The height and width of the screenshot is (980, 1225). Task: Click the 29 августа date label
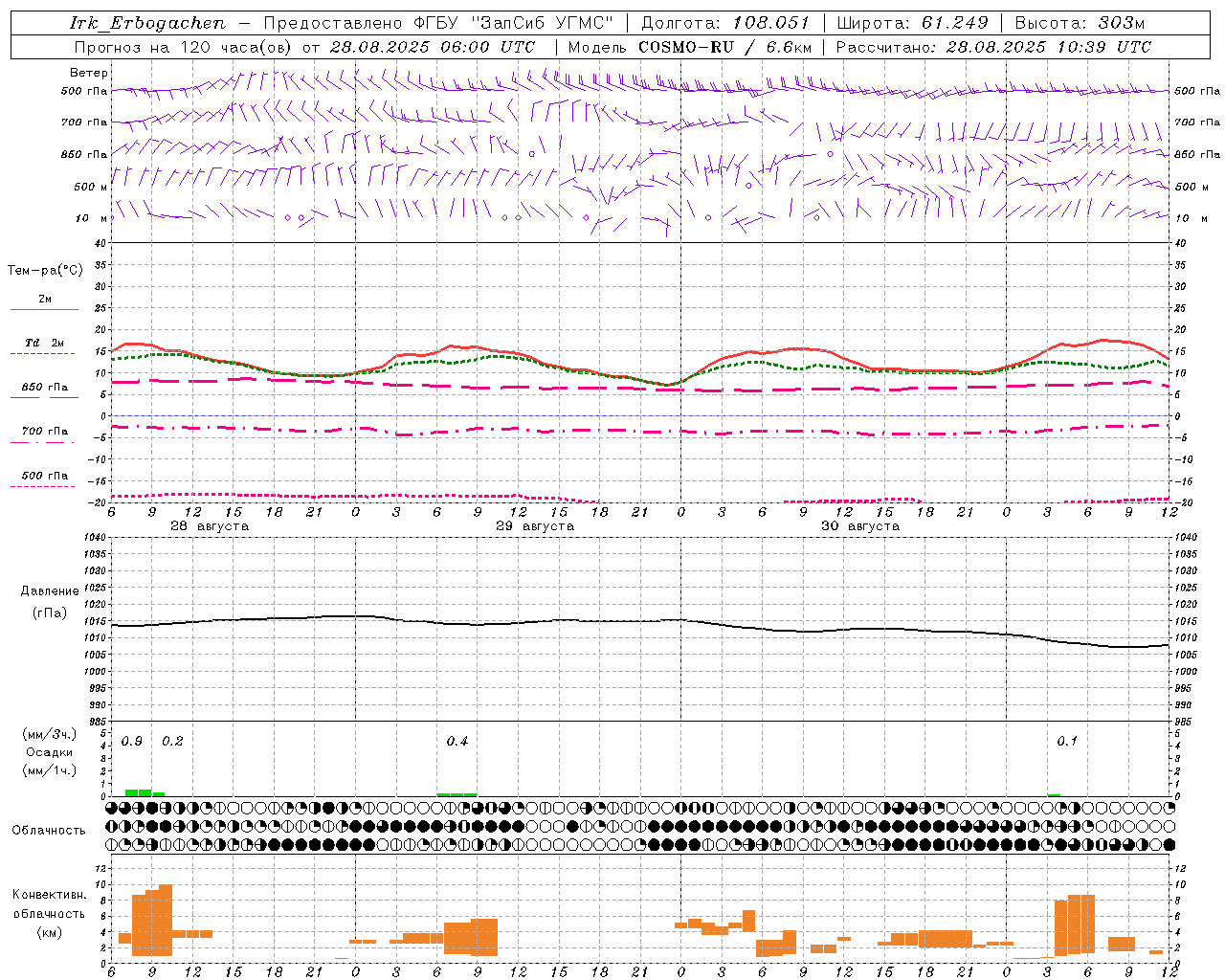(x=535, y=526)
